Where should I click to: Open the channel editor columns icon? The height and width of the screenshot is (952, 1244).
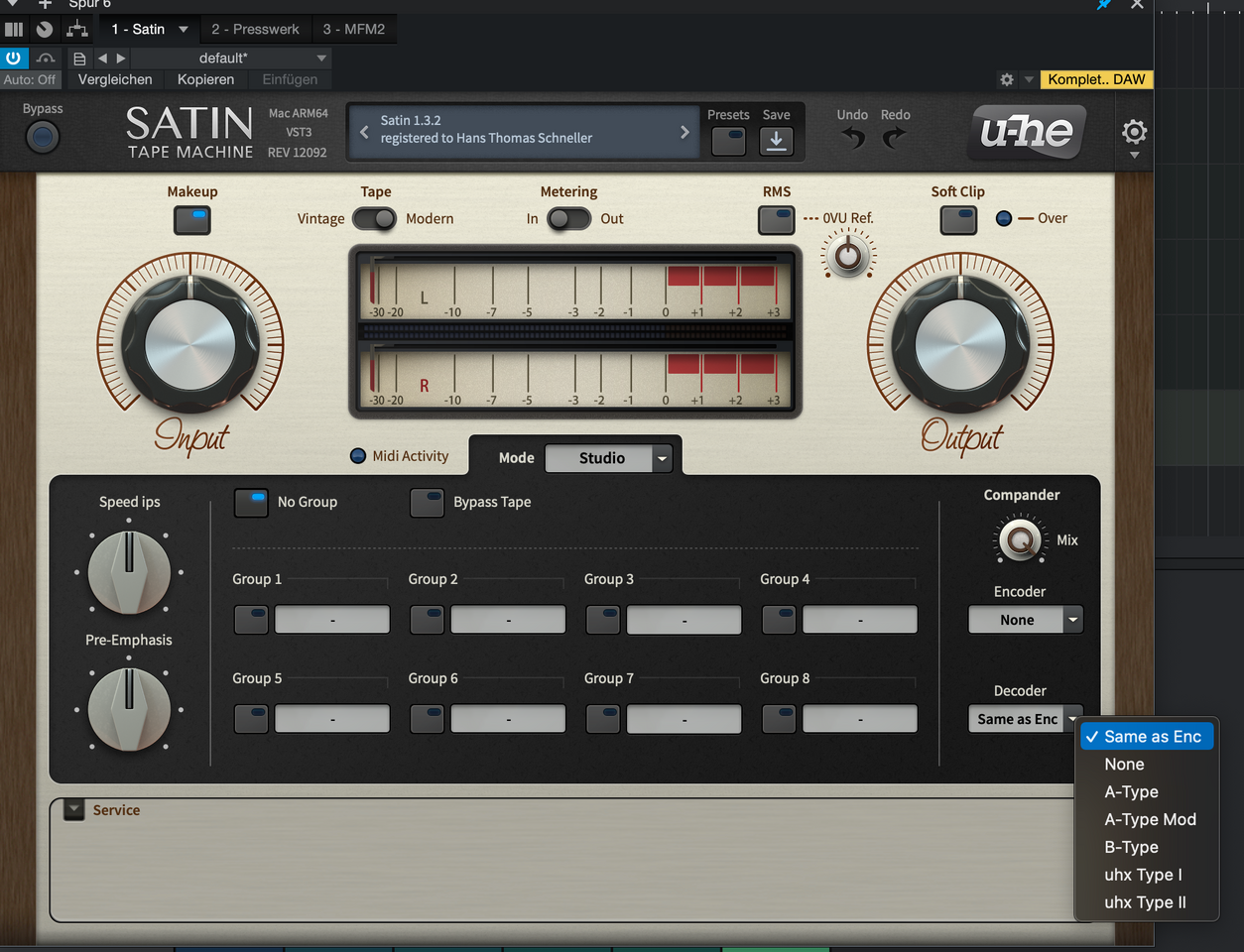pos(14,29)
